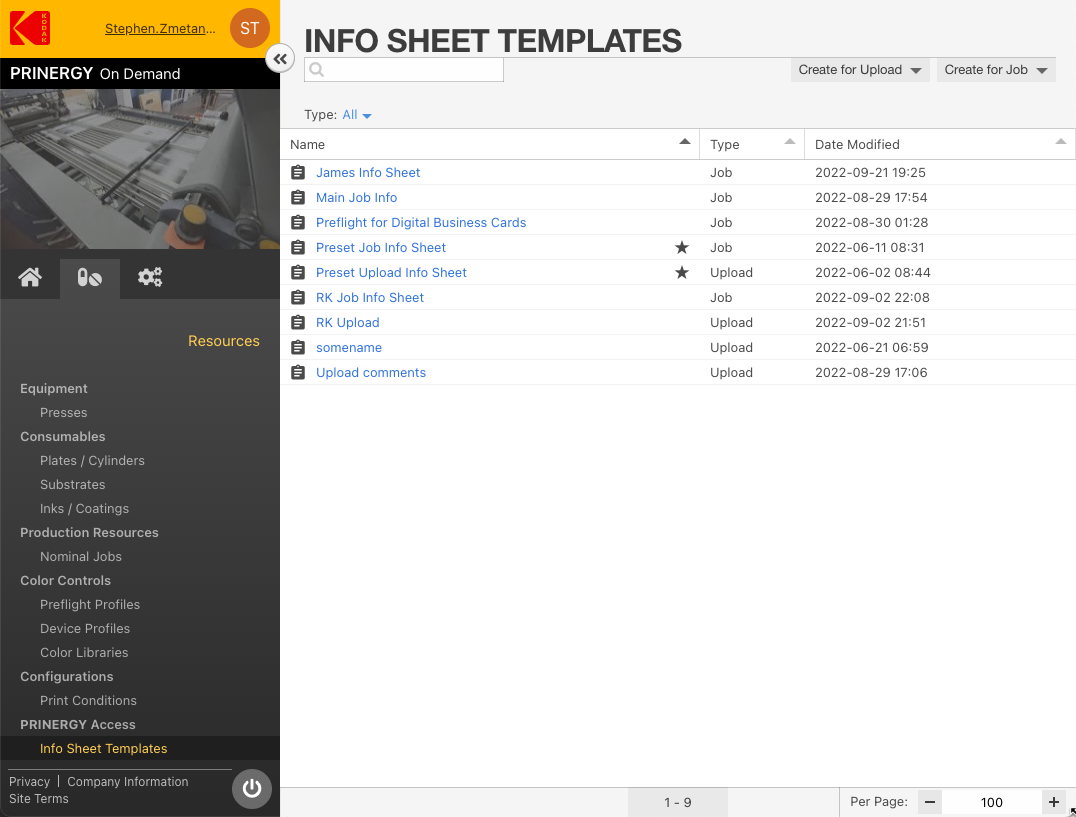Click clipboard icon beside James Info Sheet
Image resolution: width=1076 pixels, height=817 pixels.
[x=298, y=173]
